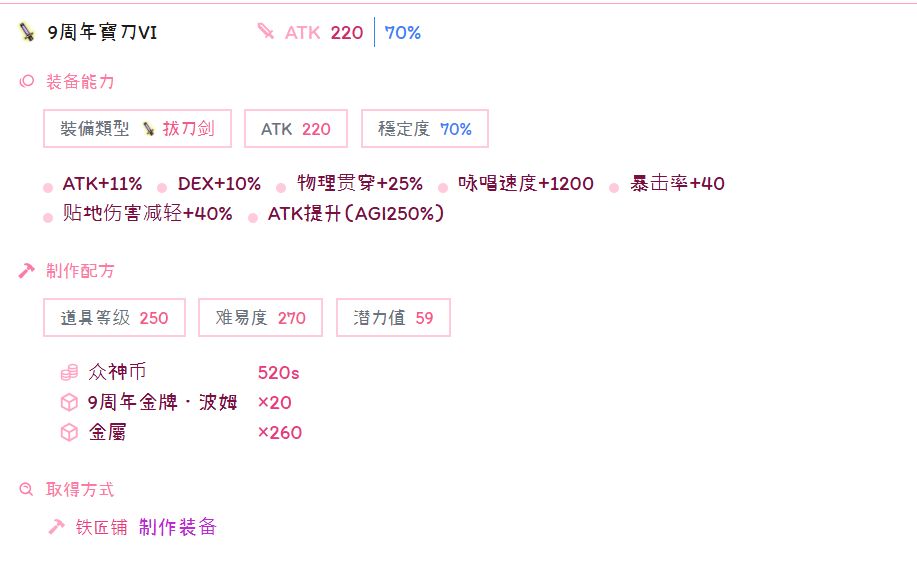Screen dimensions: 917x561
Task: Click the magnifier icon next to 取得方式
Action: [x=27, y=489]
